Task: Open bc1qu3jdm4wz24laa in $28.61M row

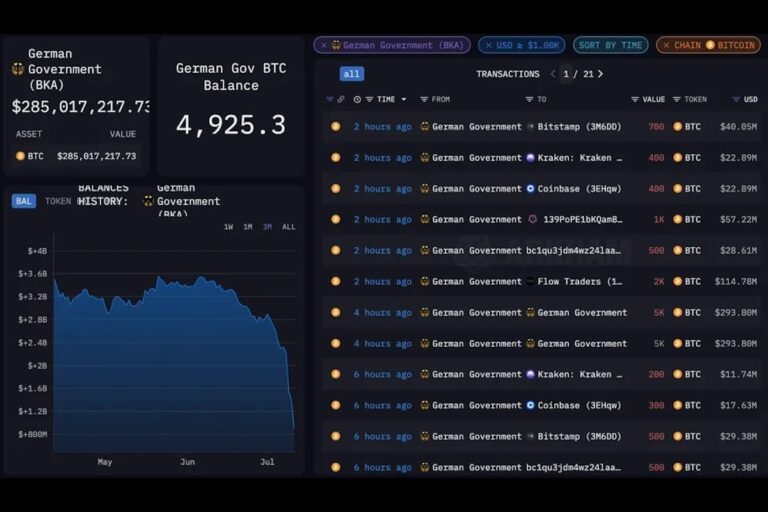Action: pos(574,251)
